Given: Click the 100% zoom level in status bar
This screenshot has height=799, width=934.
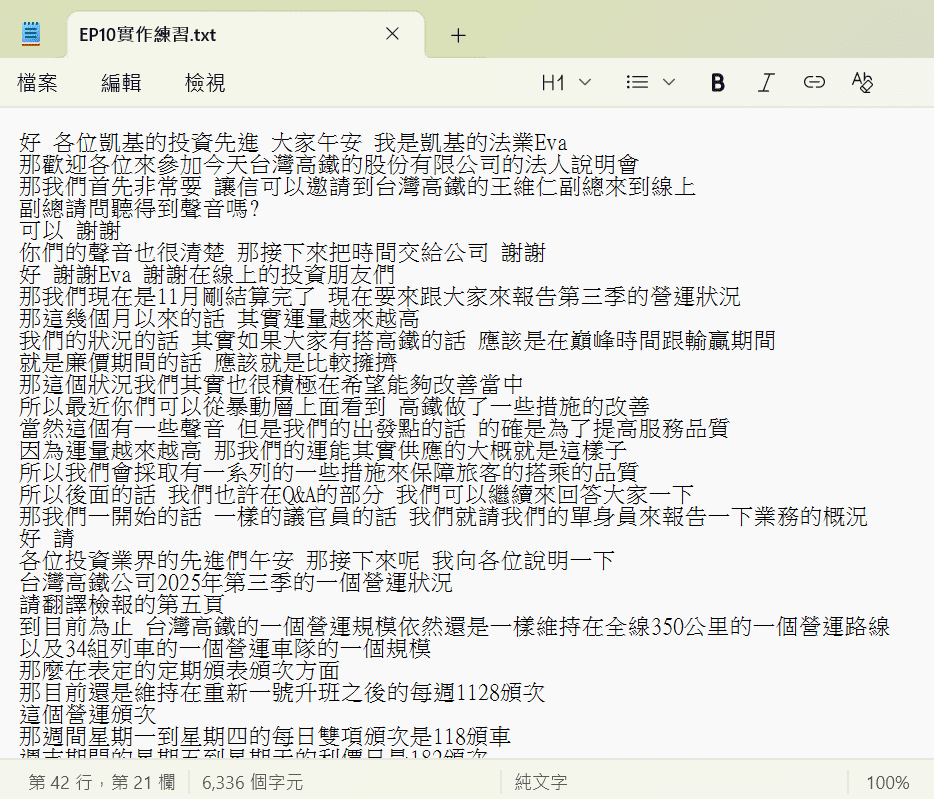Looking at the screenshot, I should (x=887, y=782).
